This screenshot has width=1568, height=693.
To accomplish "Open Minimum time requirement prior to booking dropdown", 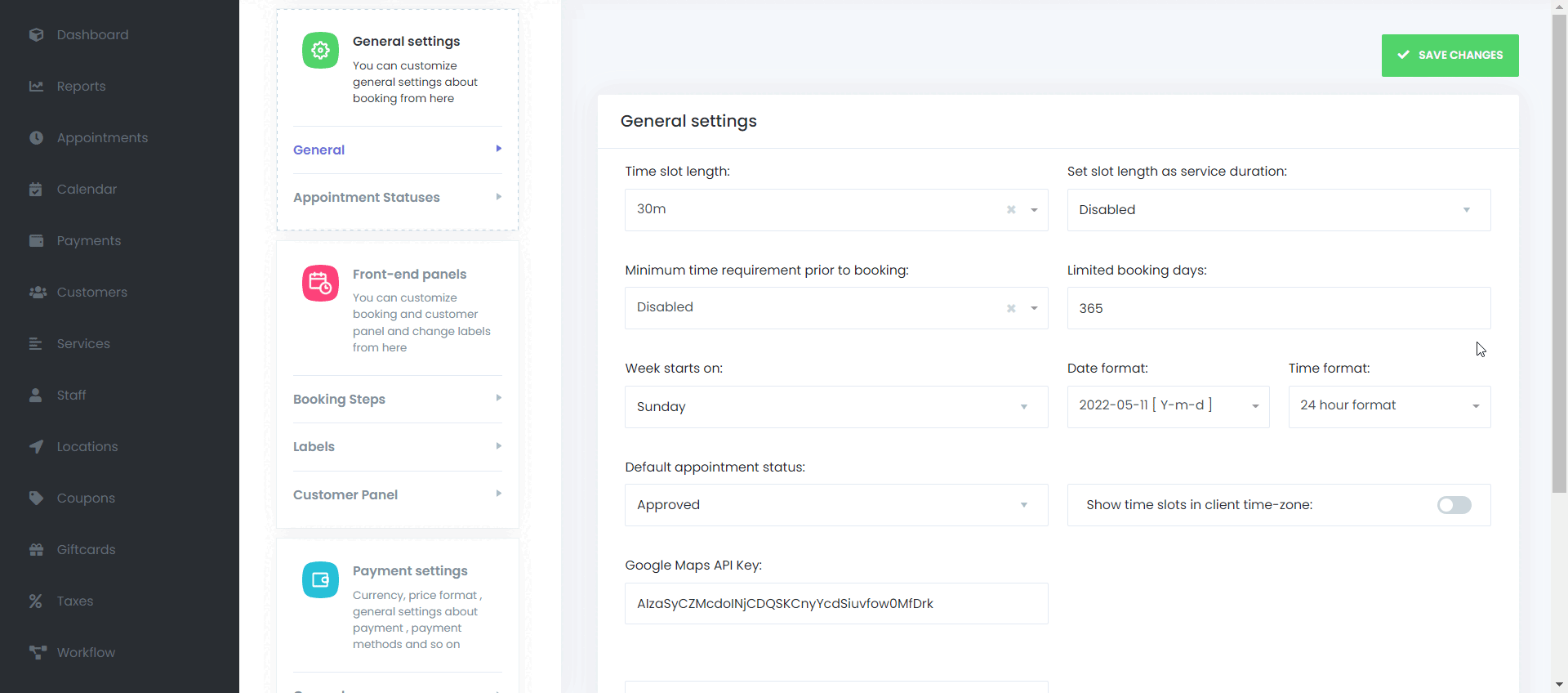I will pos(836,308).
